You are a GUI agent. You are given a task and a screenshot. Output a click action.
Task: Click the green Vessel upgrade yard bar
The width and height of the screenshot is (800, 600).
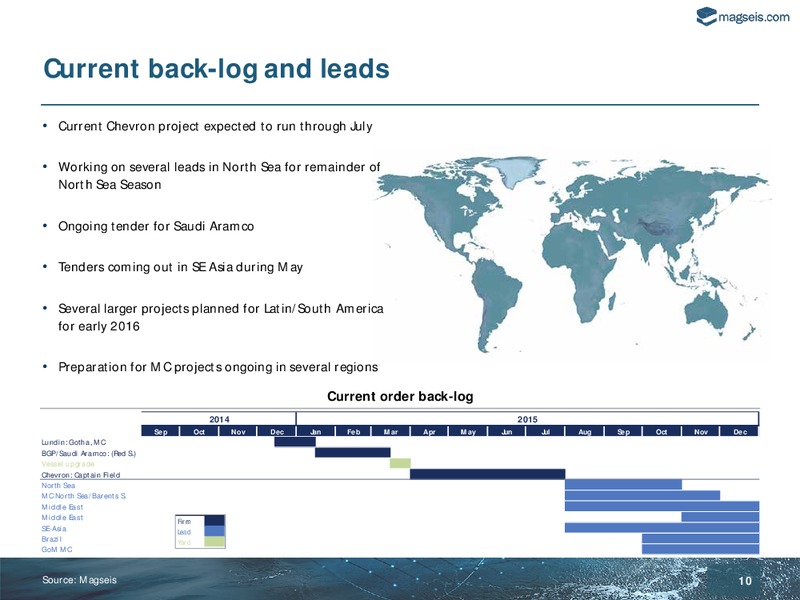click(400, 463)
